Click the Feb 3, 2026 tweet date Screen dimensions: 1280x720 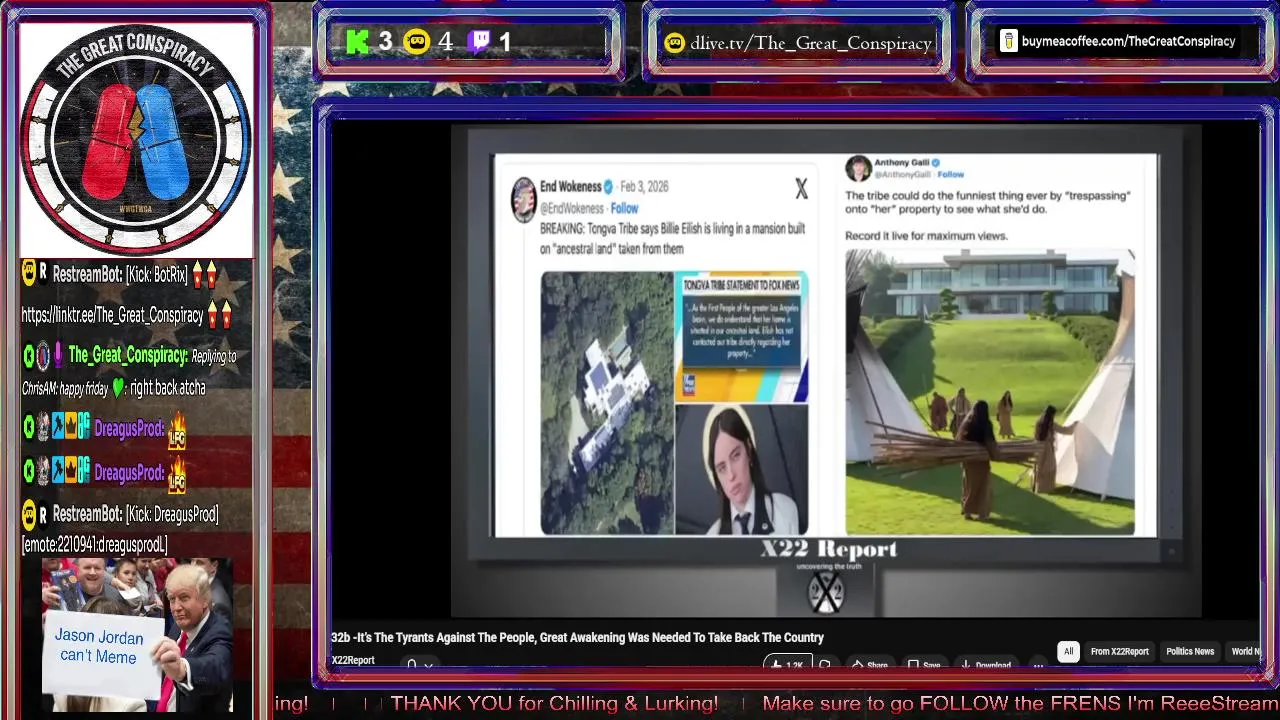pos(644,187)
